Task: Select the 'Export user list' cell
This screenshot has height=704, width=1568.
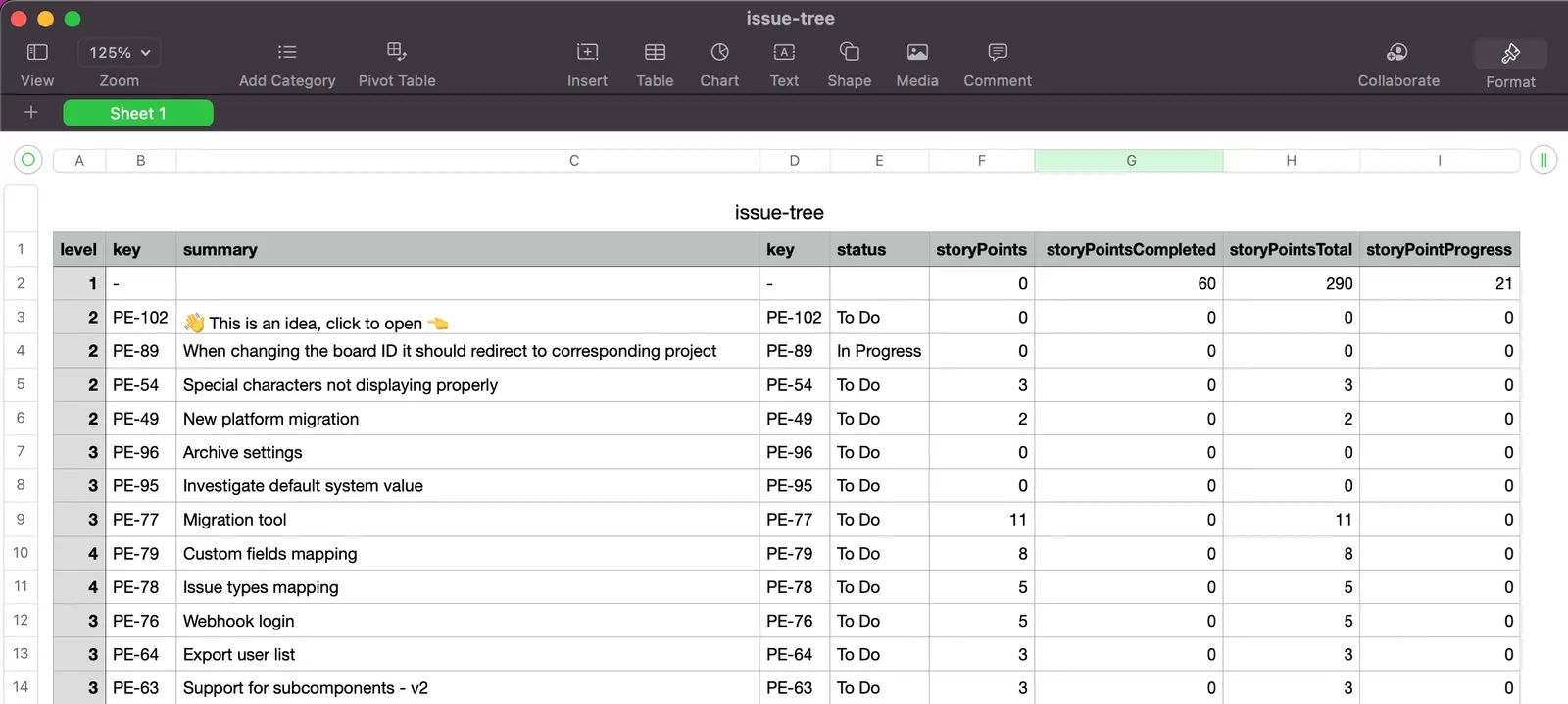Action: click(467, 654)
